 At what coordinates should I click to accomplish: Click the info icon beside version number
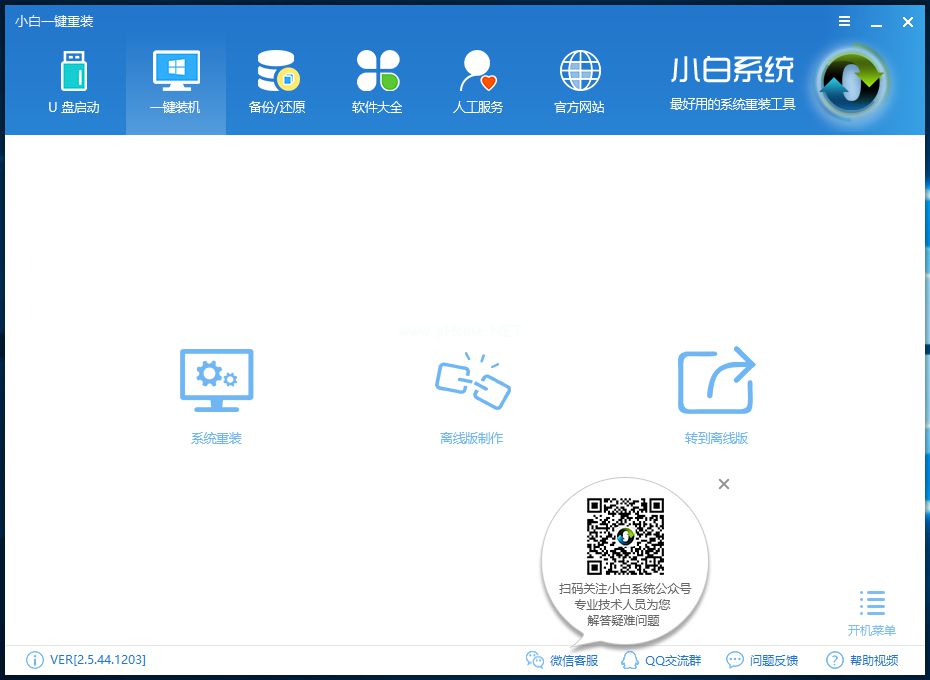(33, 660)
